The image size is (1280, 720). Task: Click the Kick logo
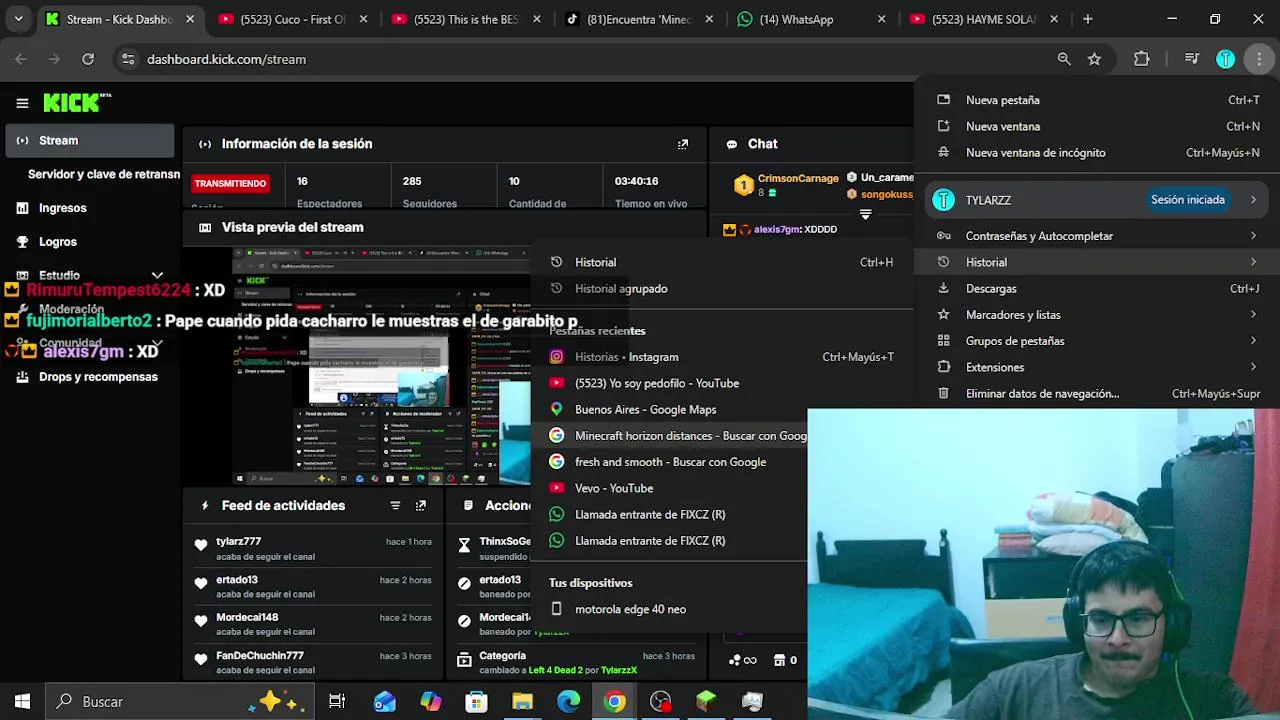[77, 102]
